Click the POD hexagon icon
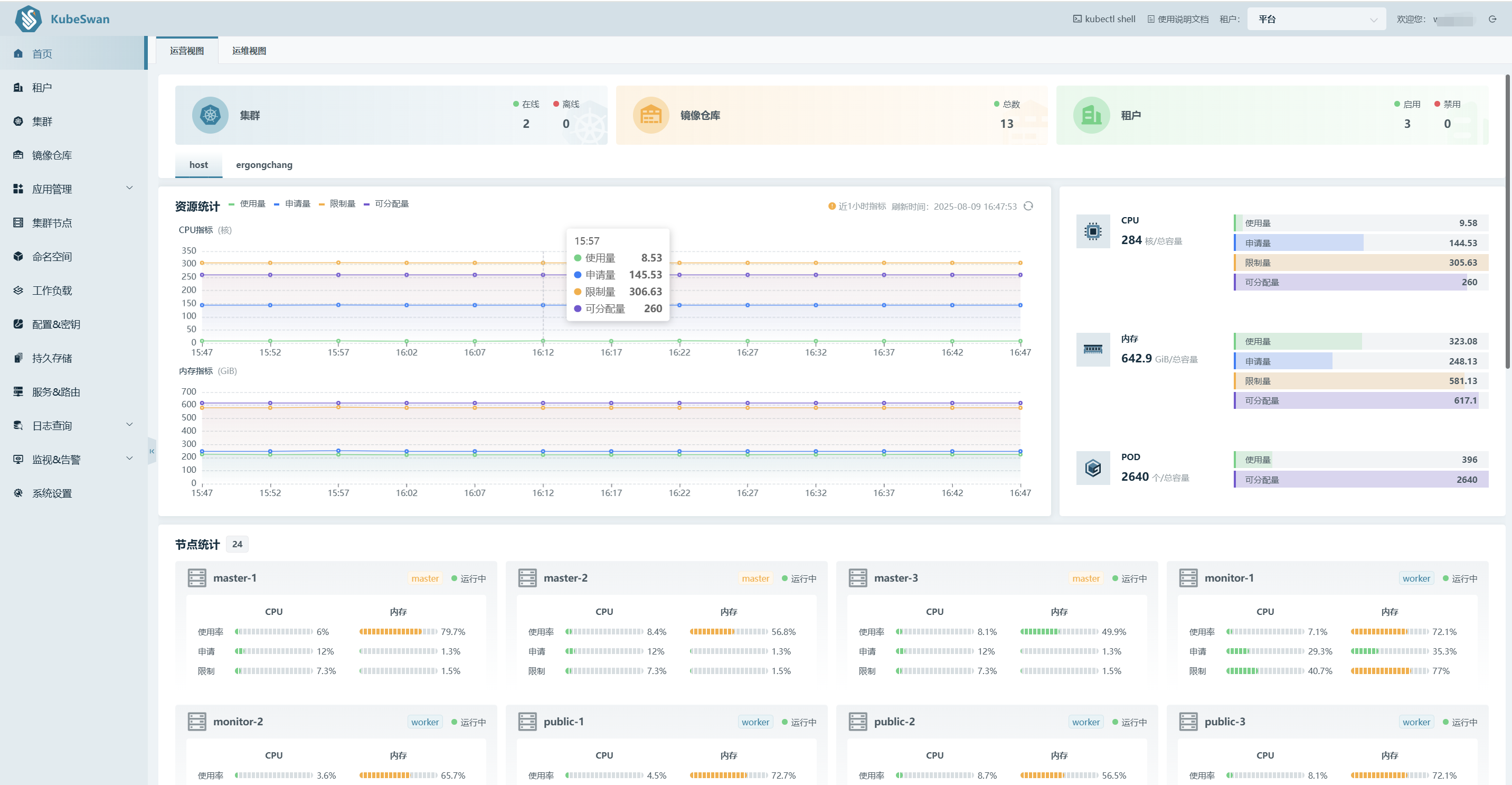1512x785 pixels. pyautogui.click(x=1093, y=468)
